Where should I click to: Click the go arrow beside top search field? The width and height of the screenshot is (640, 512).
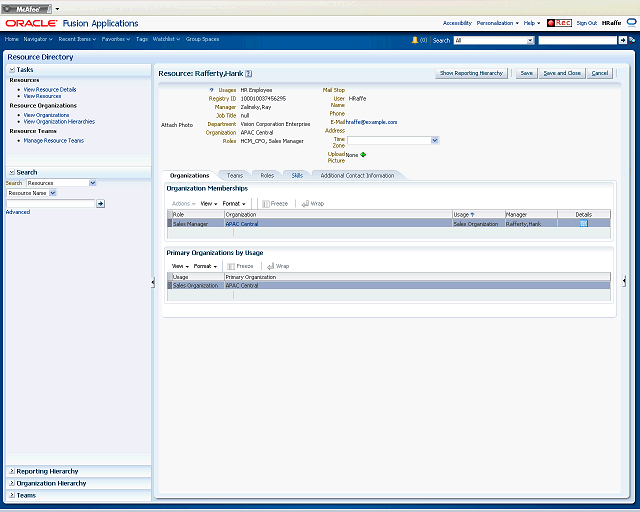point(622,40)
